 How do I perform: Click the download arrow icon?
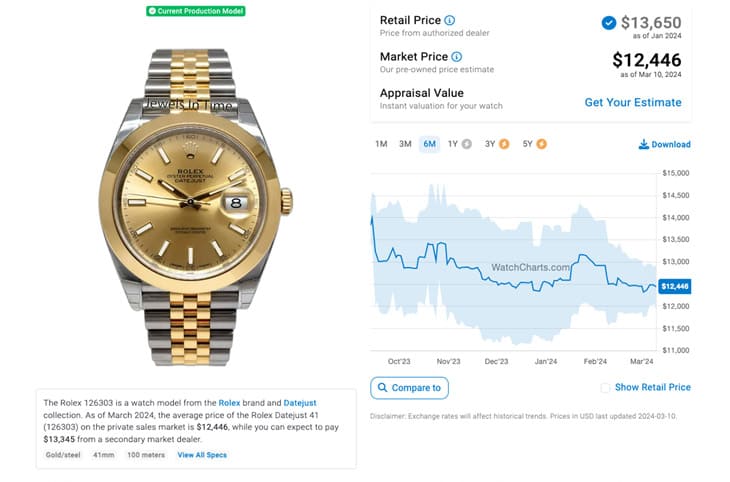643,144
